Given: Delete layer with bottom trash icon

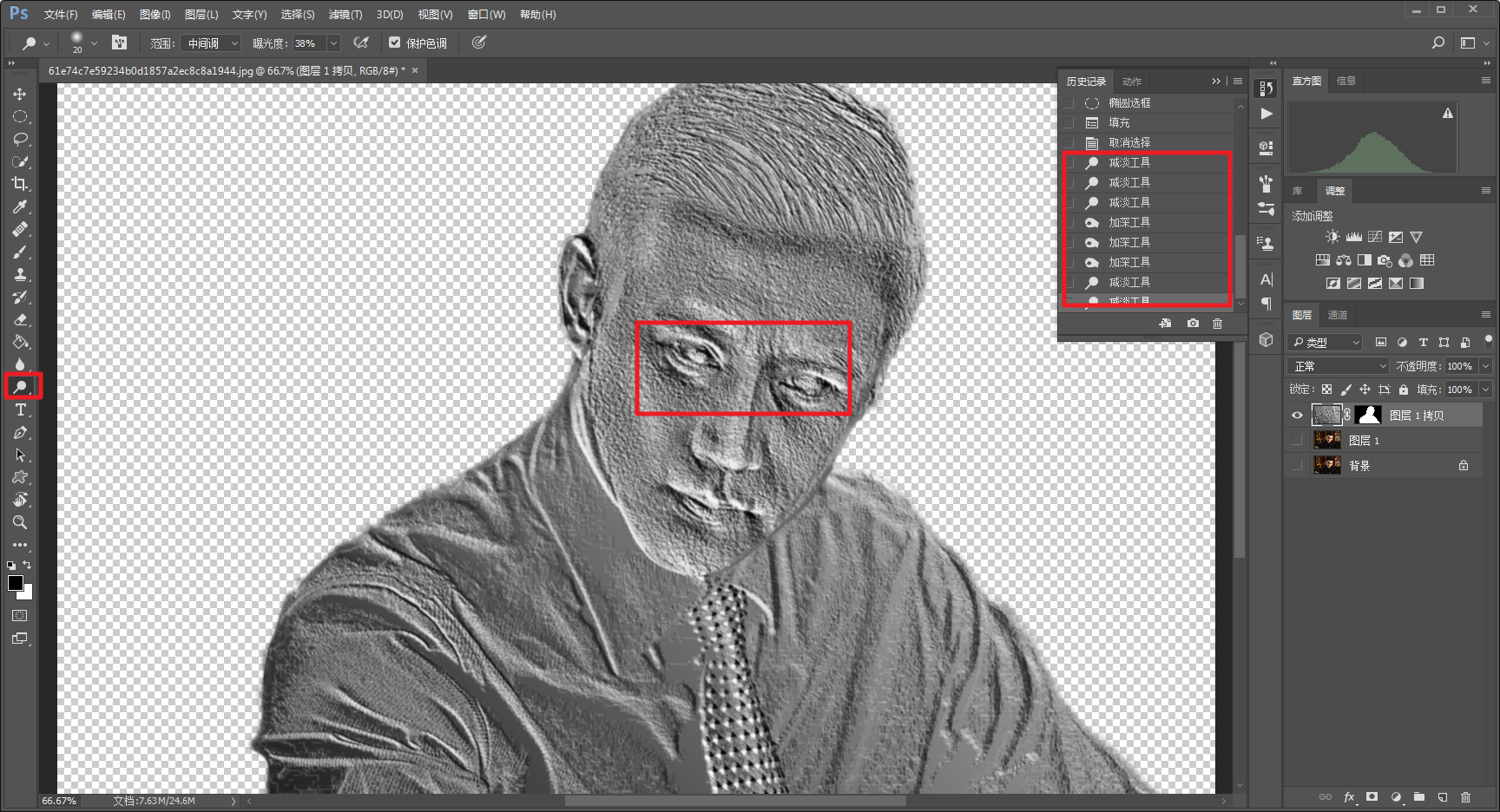Looking at the screenshot, I should pos(1465,796).
